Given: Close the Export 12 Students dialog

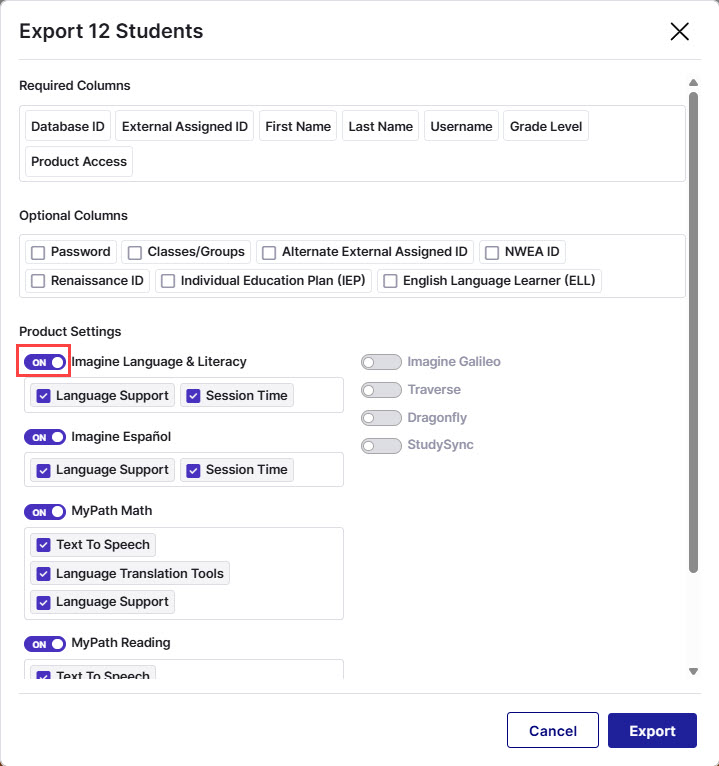Looking at the screenshot, I should point(679,32).
